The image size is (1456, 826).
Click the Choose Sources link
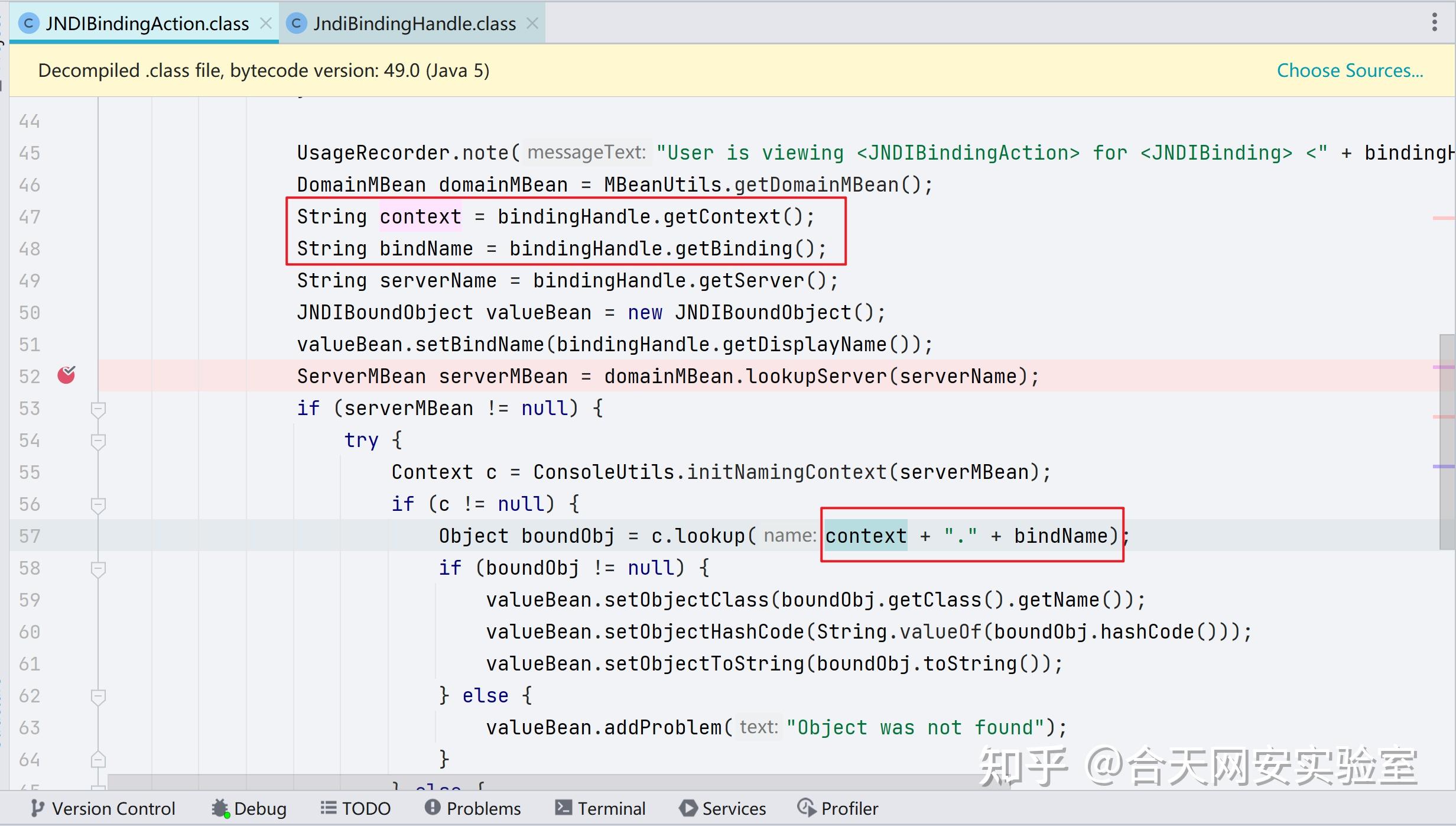click(1350, 70)
